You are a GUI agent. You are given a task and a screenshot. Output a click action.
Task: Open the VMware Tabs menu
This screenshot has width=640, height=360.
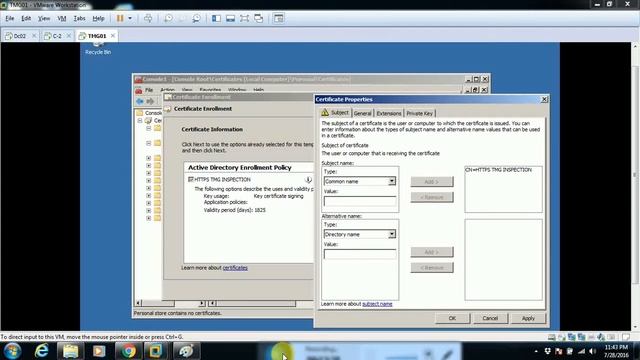(79, 18)
